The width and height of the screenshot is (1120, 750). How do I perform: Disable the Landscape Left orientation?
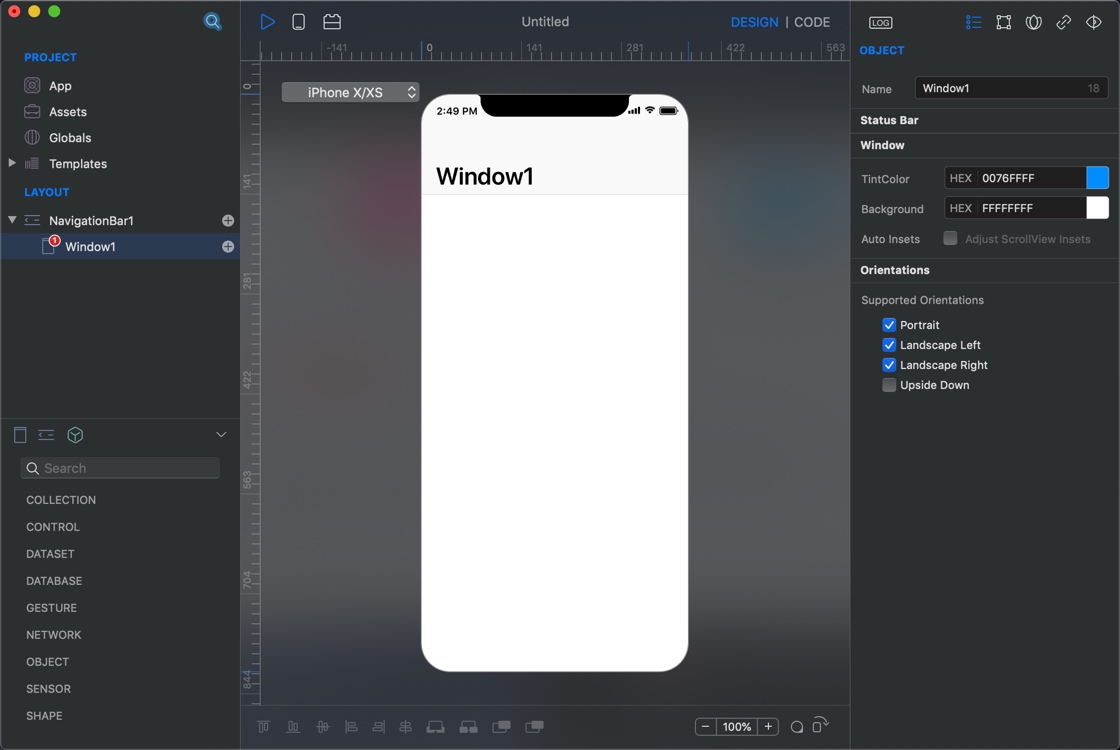point(889,344)
